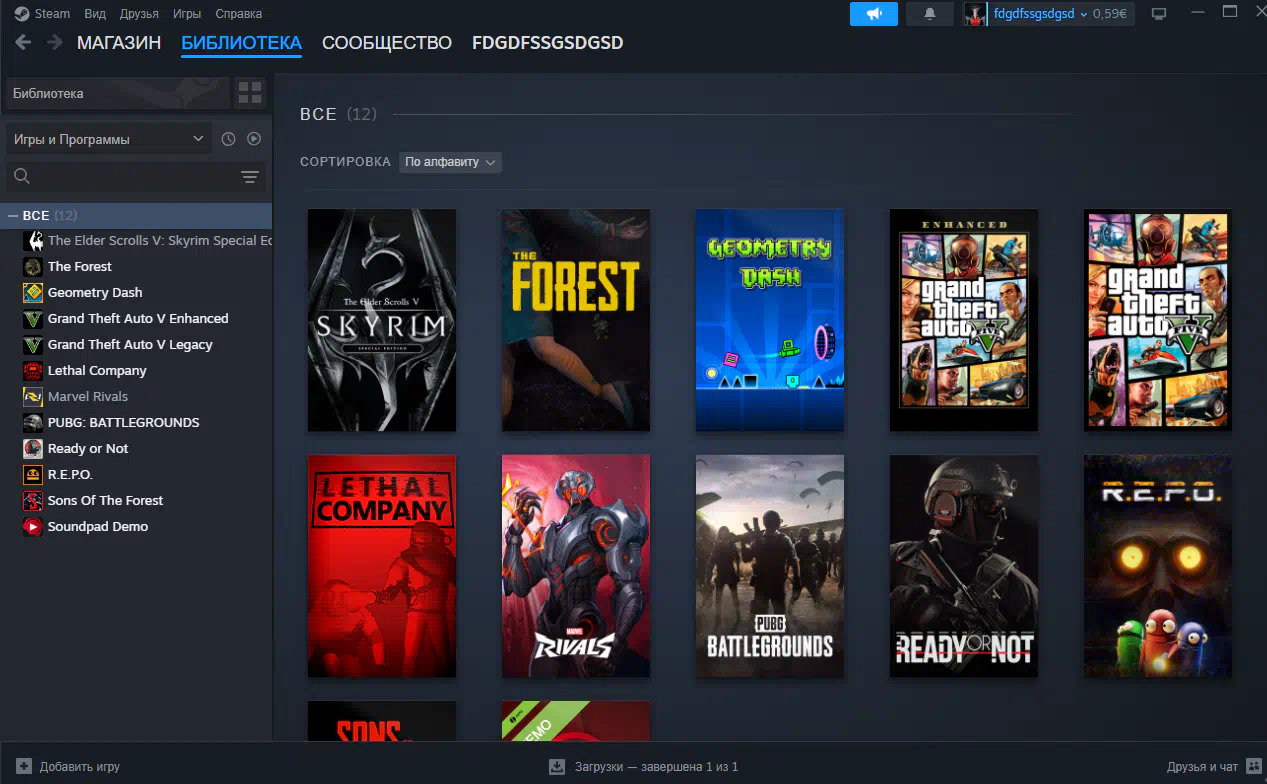The image size is (1267, 784).
Task: Click the add game plus icon
Action: click(x=24, y=766)
